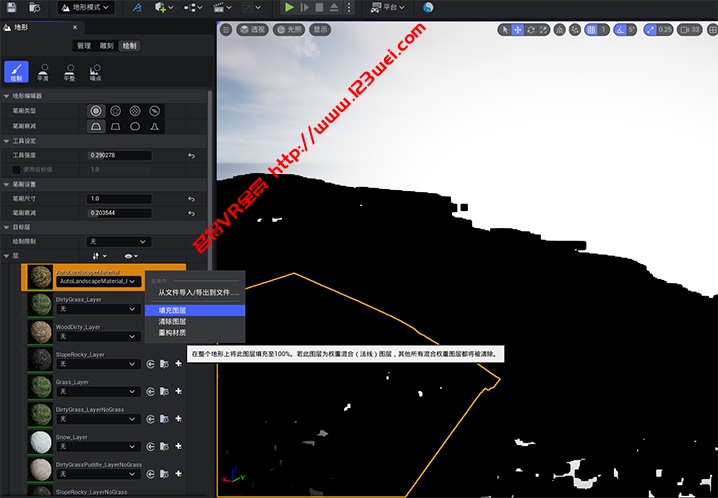Choose the circle brush type icon
The image size is (718, 498).
pyautogui.click(x=96, y=110)
